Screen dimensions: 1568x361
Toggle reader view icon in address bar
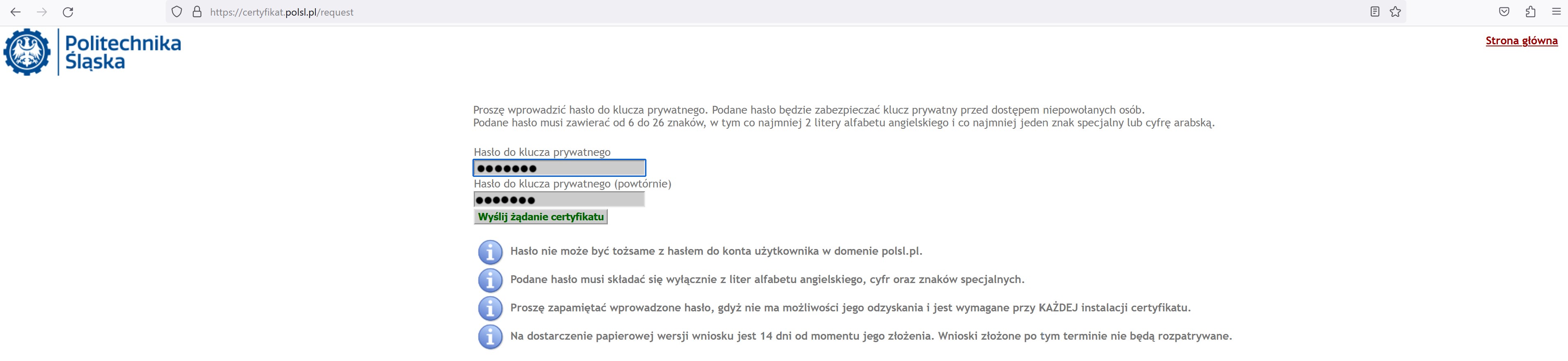pos(1374,11)
